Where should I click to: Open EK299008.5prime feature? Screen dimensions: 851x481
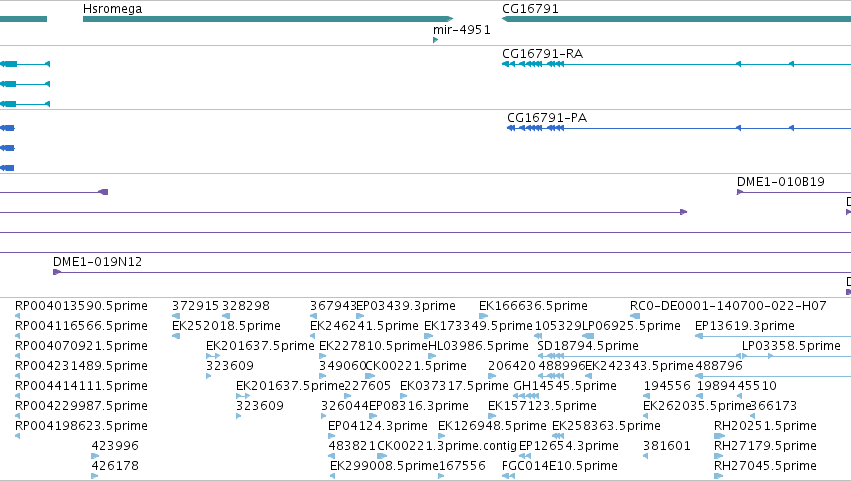[384, 466]
